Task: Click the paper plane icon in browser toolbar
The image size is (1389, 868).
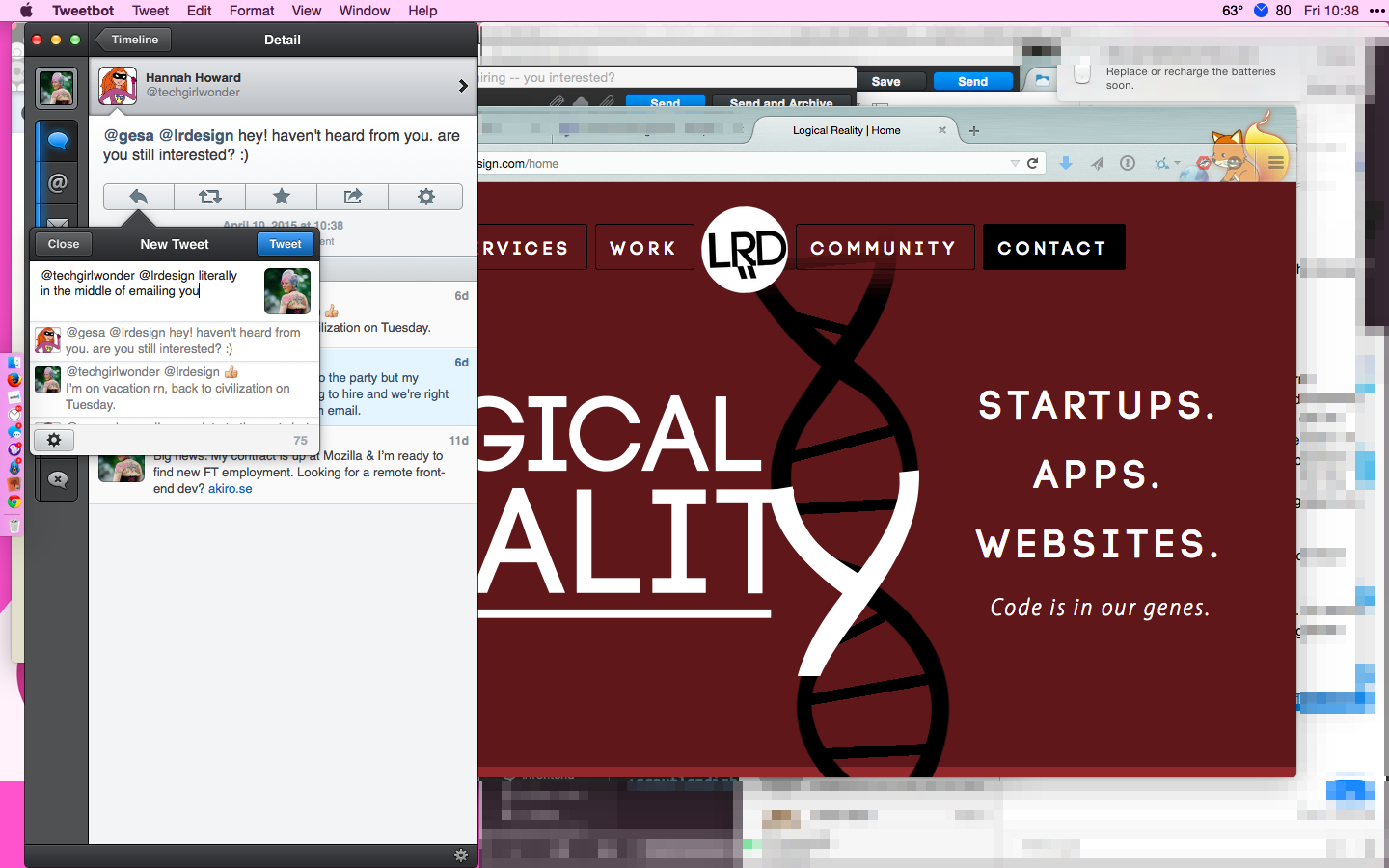Action: point(1097,163)
